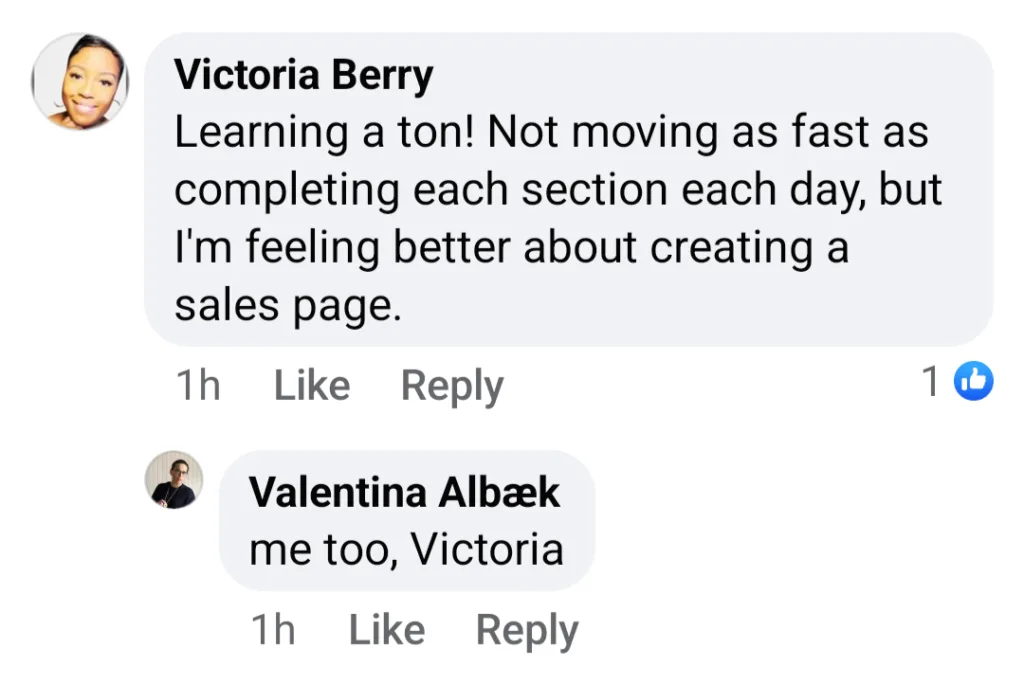Click "Learning a ton!" in Victoria's comment

324,134
